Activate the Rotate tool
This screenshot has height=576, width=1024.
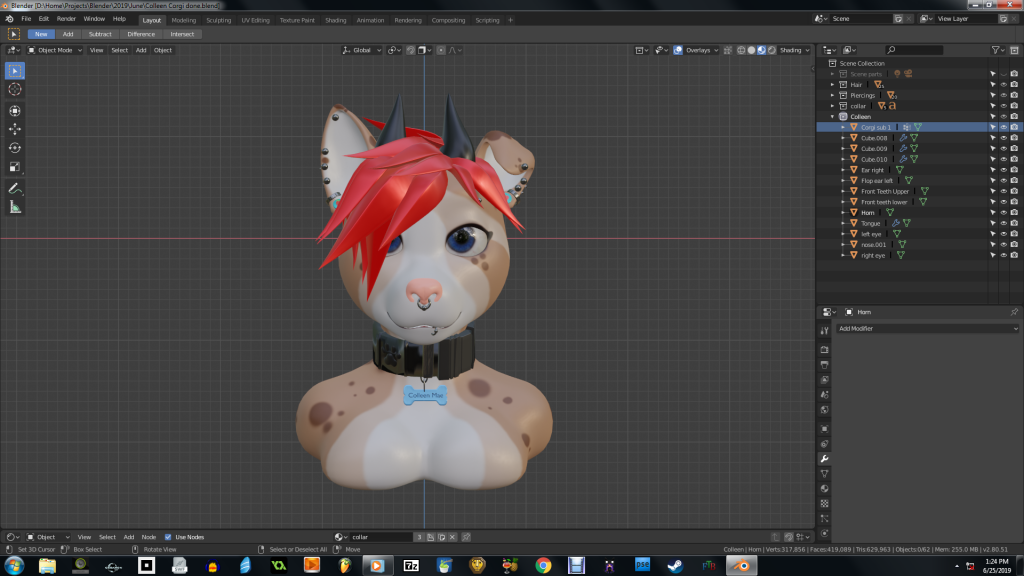coord(15,148)
